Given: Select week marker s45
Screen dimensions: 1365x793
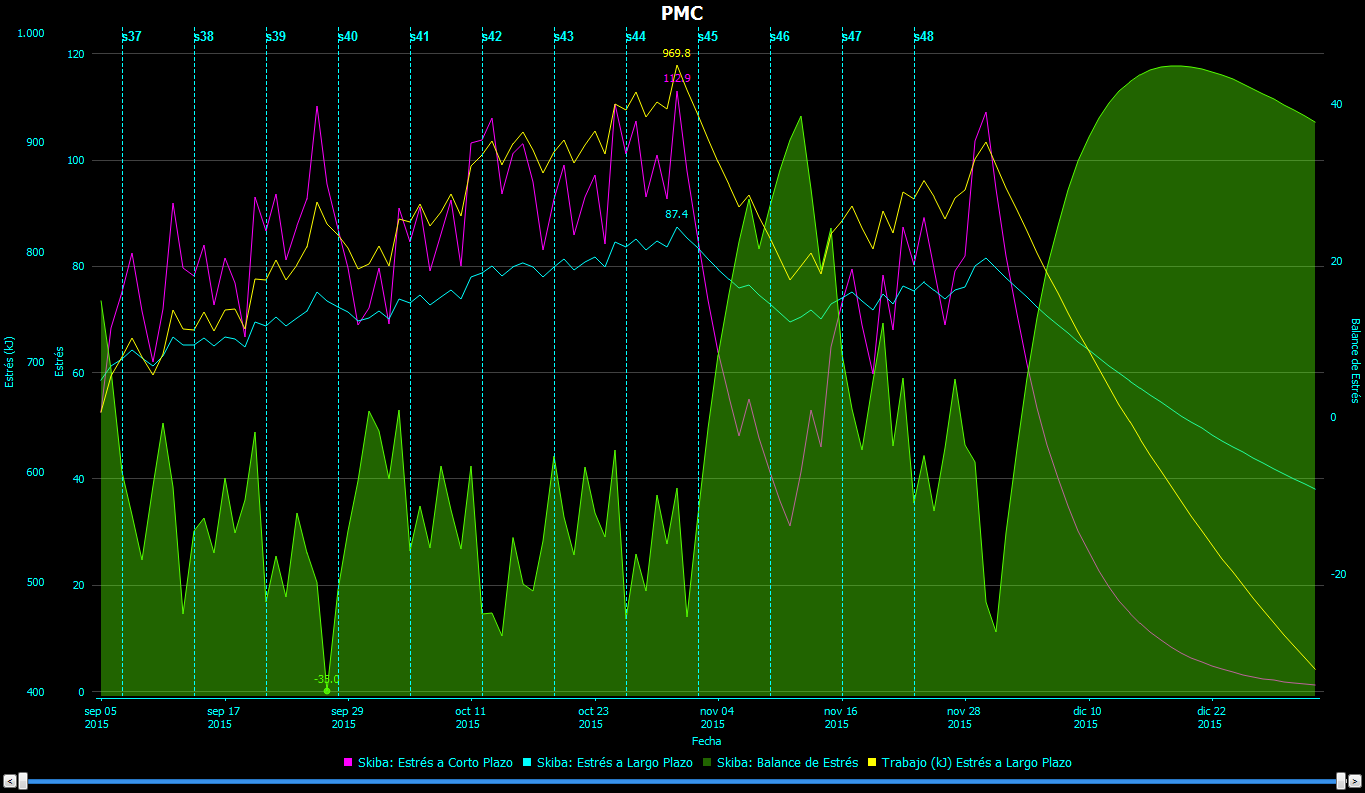Looking at the screenshot, I should click(707, 36).
